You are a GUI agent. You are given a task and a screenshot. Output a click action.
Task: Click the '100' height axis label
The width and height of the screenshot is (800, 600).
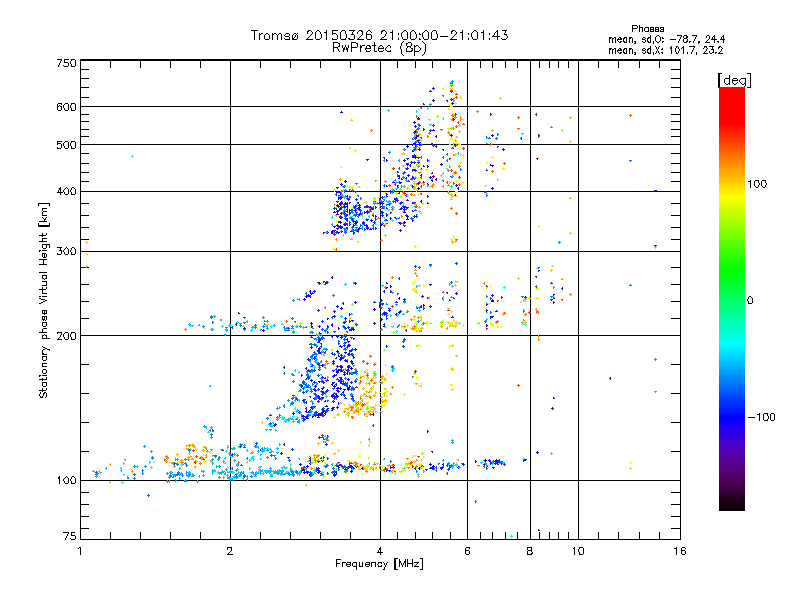pos(66,481)
